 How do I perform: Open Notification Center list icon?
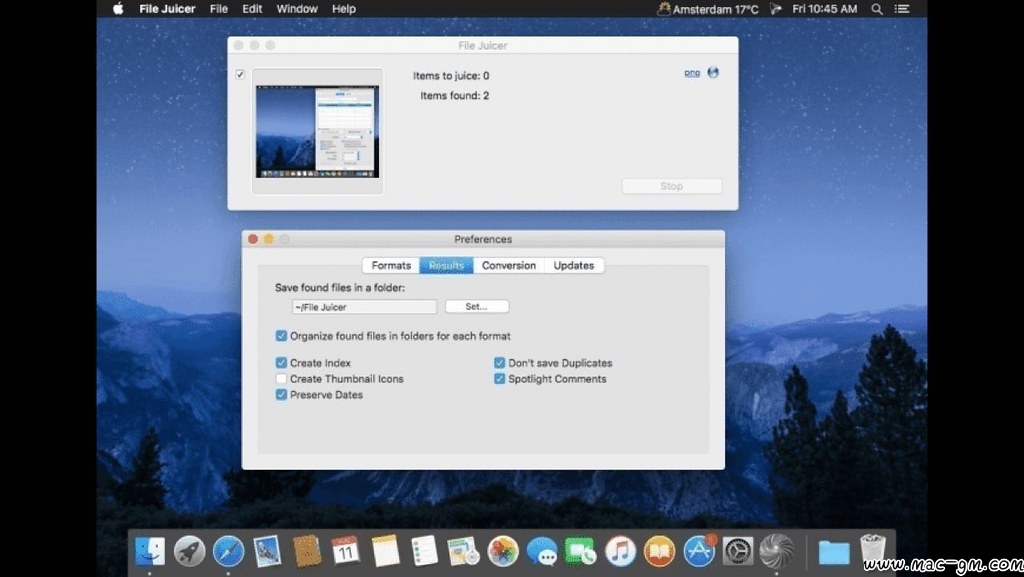click(x=902, y=9)
